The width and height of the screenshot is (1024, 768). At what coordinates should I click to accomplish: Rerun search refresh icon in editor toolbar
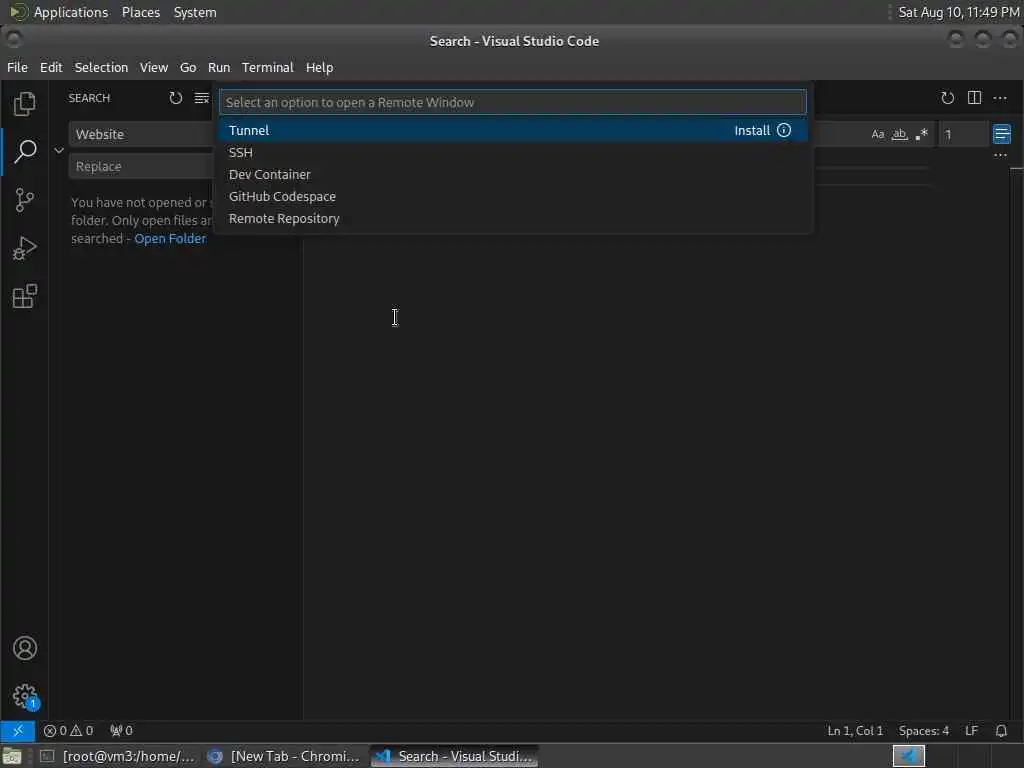(947, 98)
